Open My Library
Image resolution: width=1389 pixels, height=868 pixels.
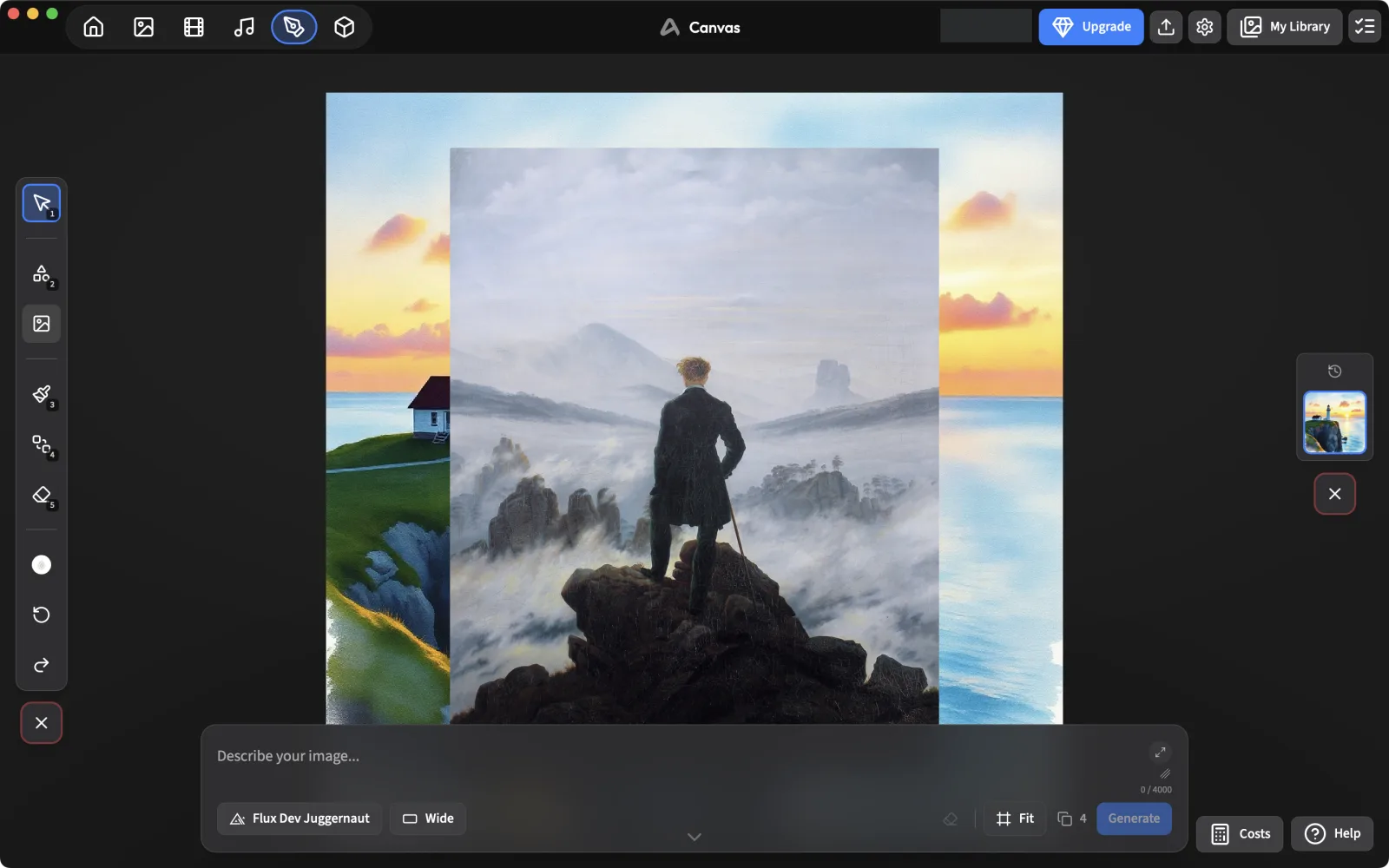[1285, 27]
